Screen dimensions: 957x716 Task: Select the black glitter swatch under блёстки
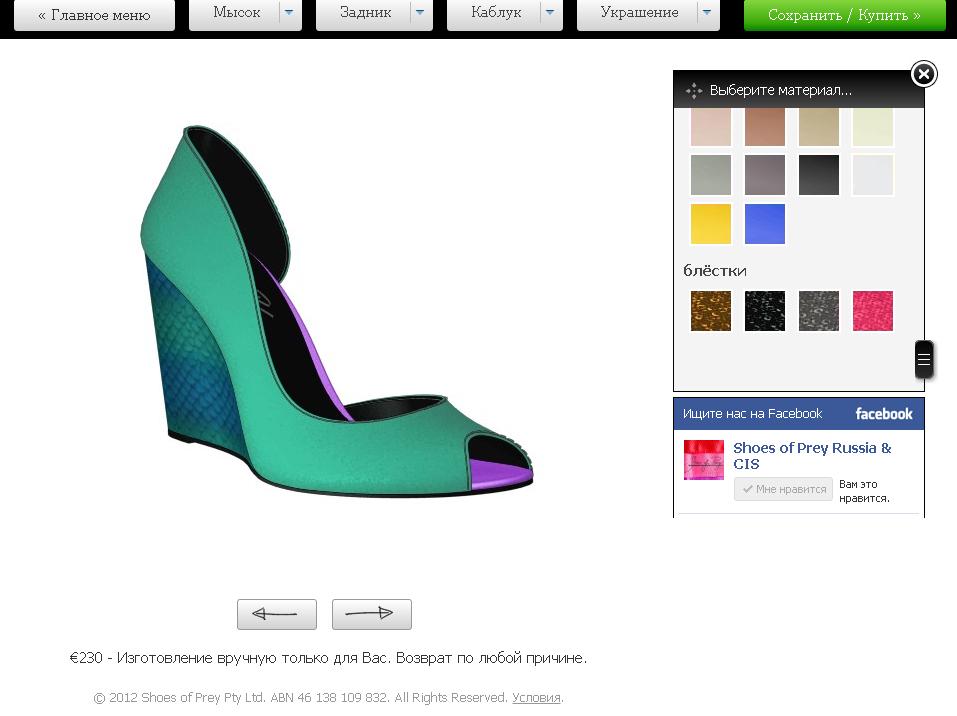765,311
